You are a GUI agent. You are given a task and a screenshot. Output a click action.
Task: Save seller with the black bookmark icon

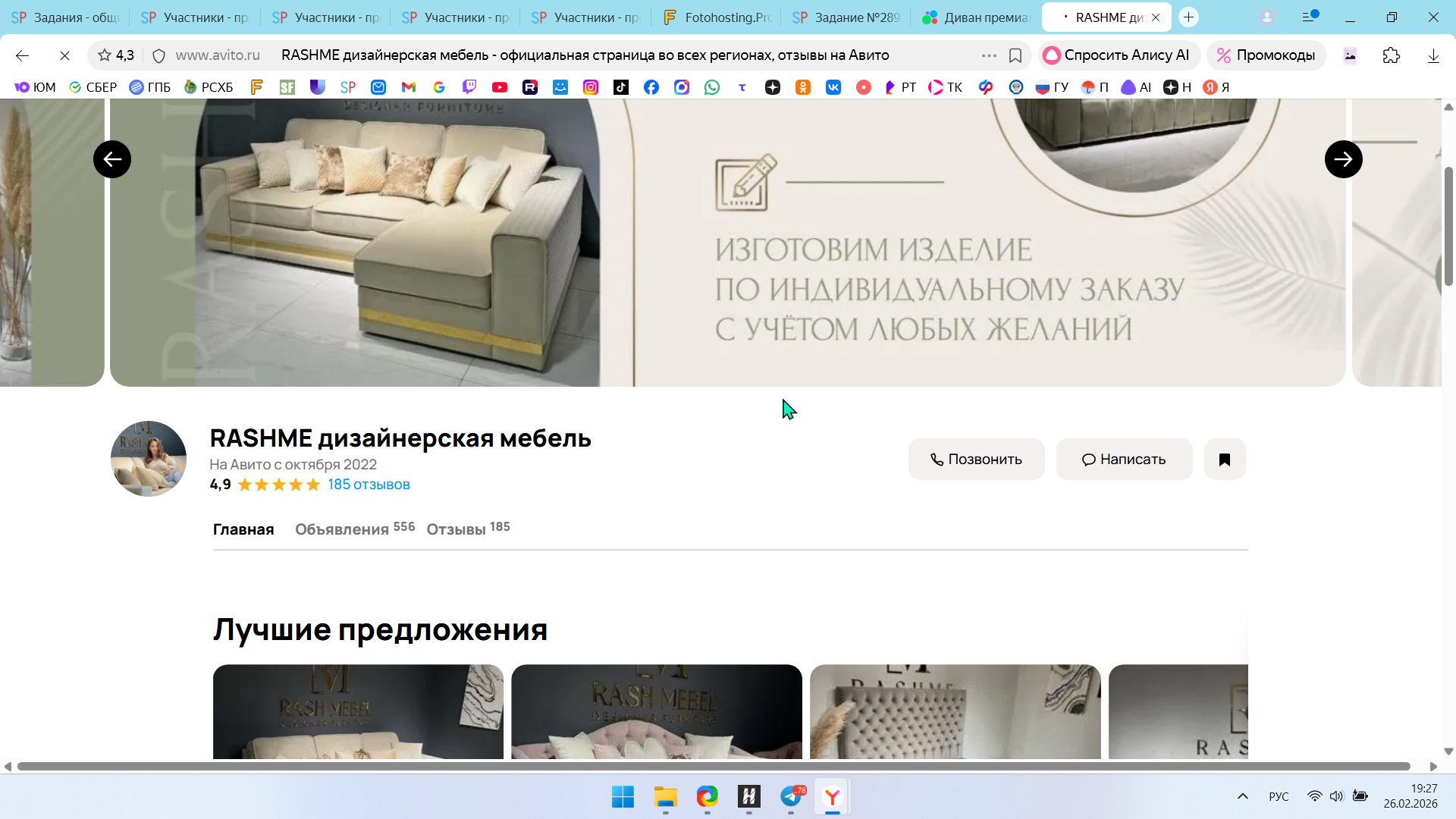[1224, 459]
